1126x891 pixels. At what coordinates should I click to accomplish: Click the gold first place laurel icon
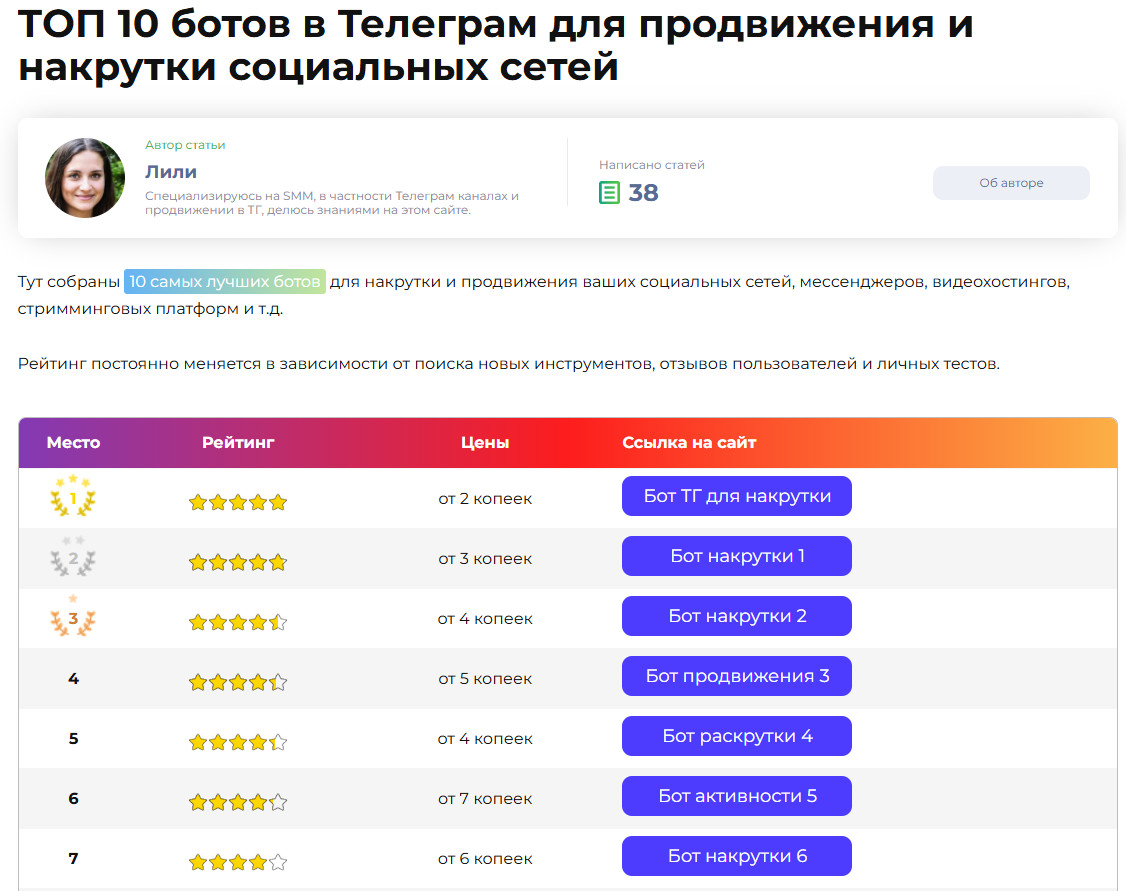(73, 495)
